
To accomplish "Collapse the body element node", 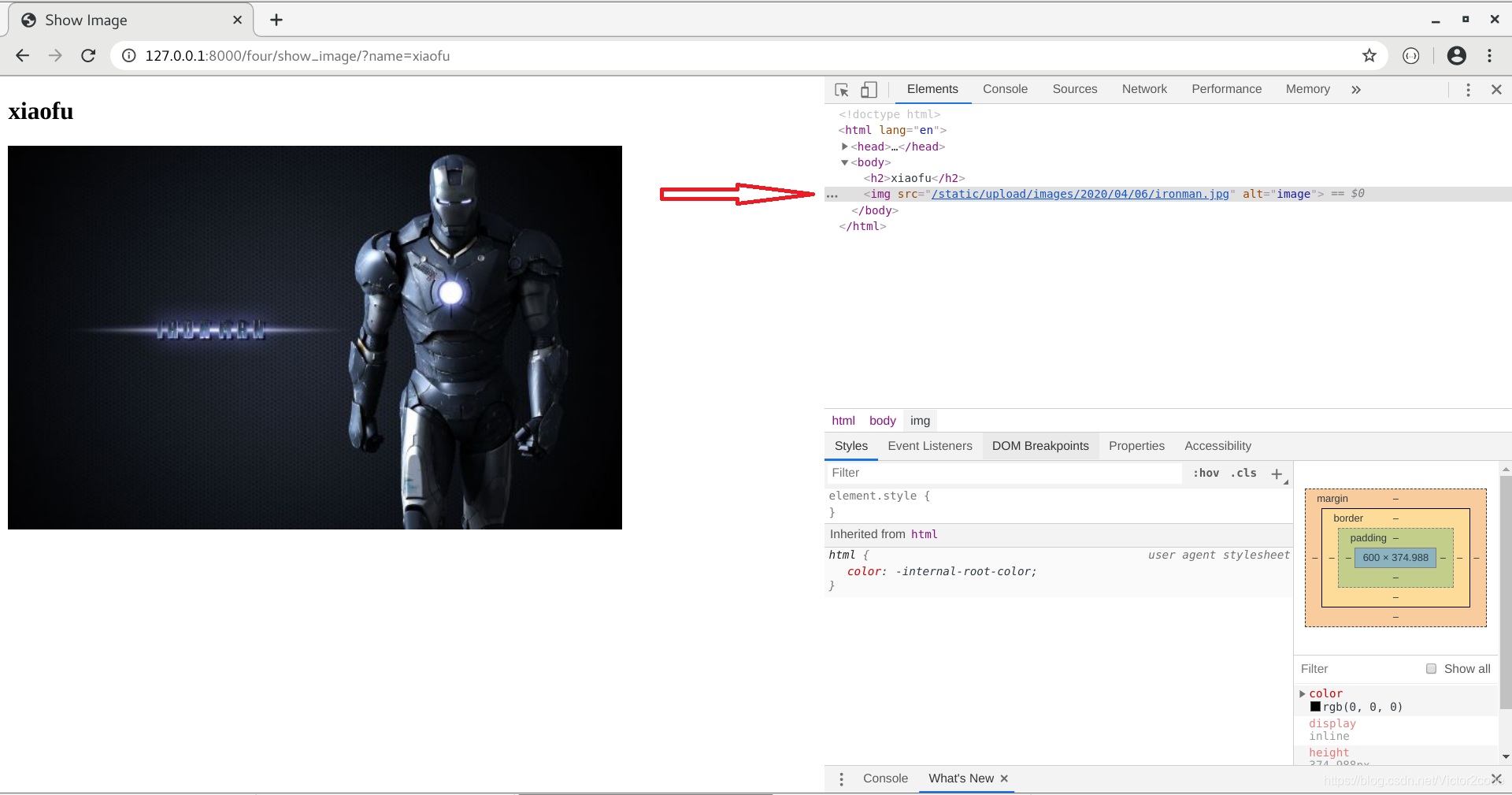I will pyautogui.click(x=845, y=162).
